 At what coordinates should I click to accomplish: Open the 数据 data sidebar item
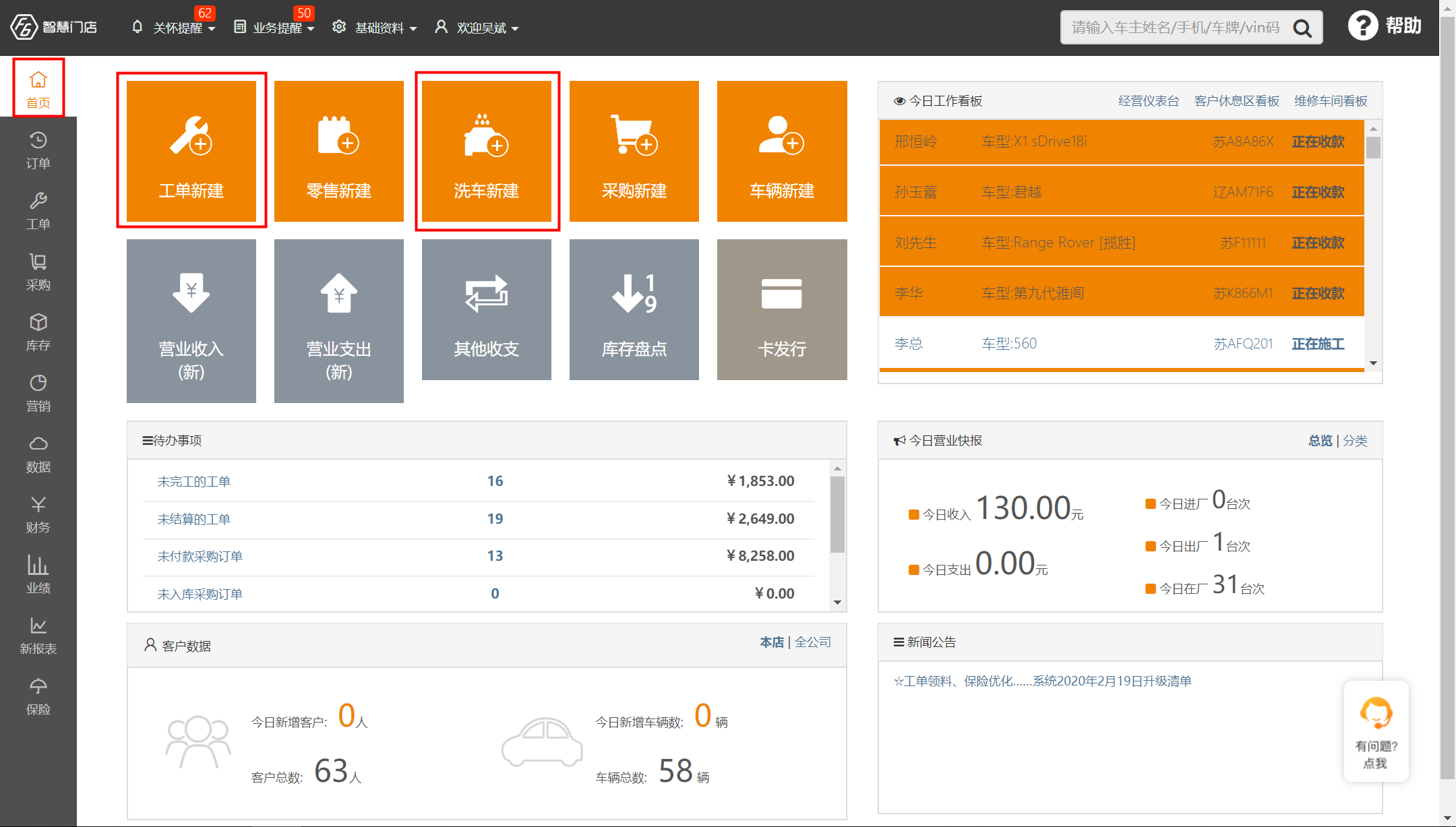point(38,454)
